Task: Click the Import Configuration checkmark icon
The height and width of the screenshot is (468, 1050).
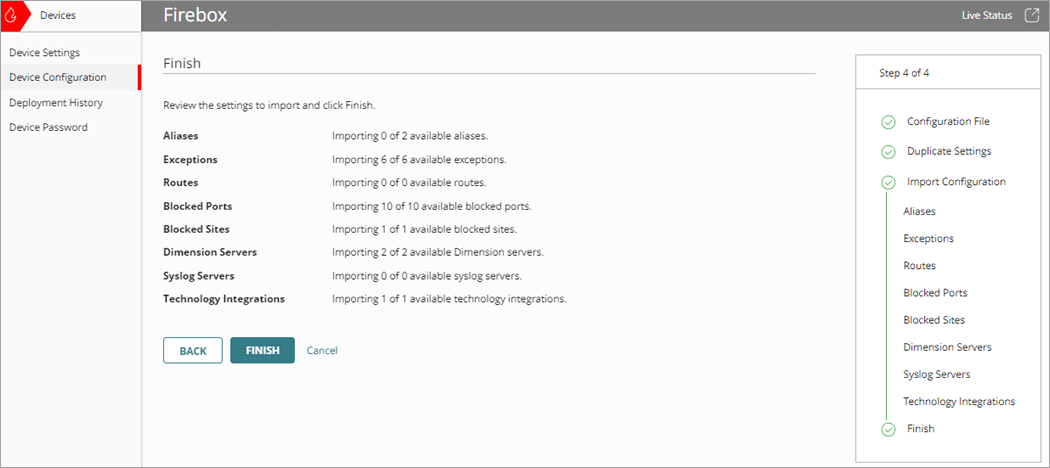Action: 888,182
